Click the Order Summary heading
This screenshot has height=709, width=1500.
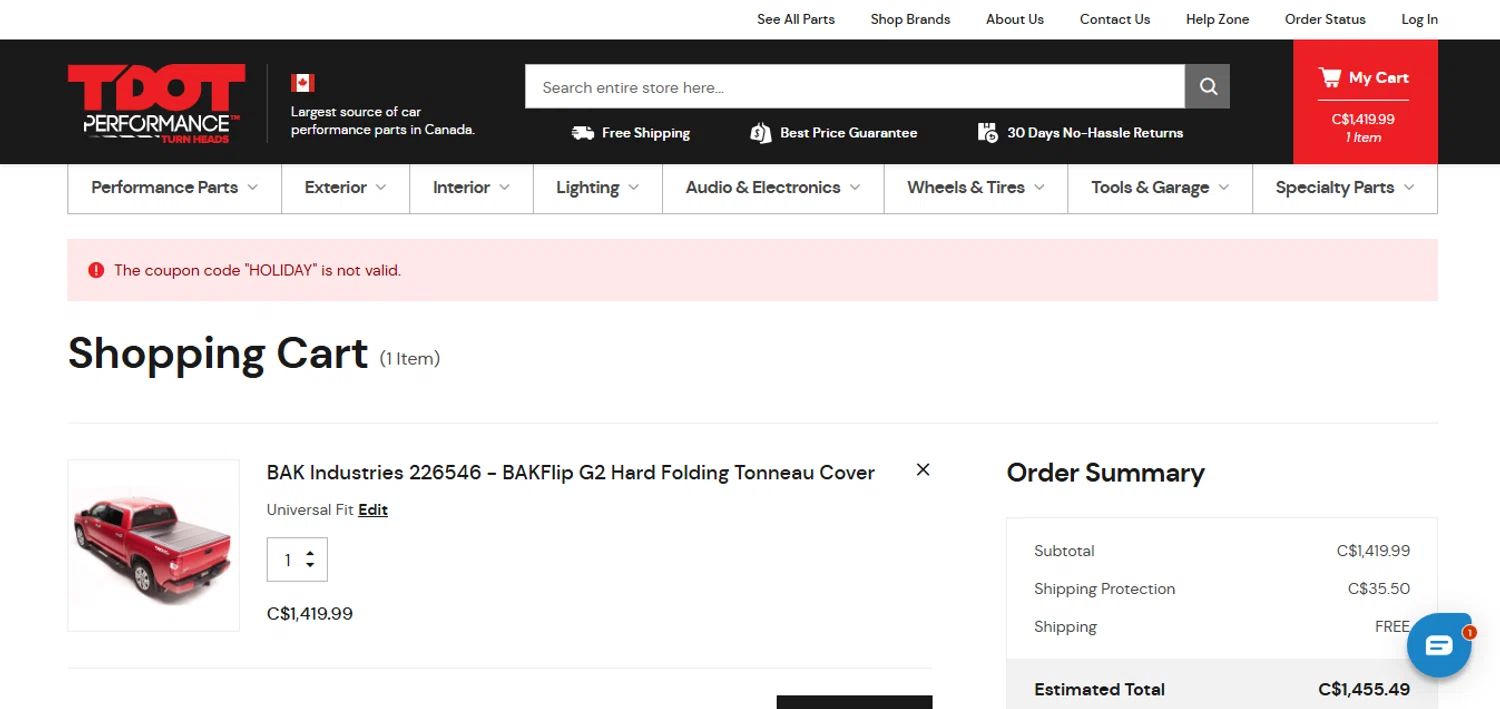click(x=1105, y=473)
